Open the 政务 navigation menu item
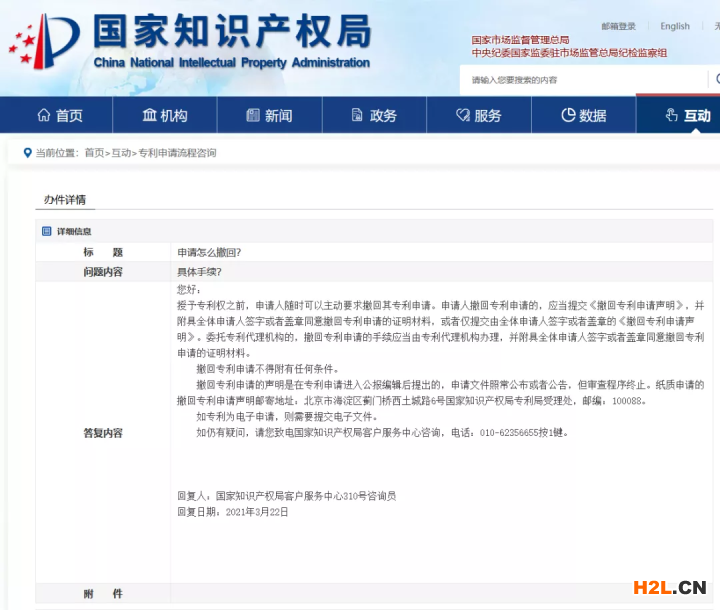 tap(374, 115)
